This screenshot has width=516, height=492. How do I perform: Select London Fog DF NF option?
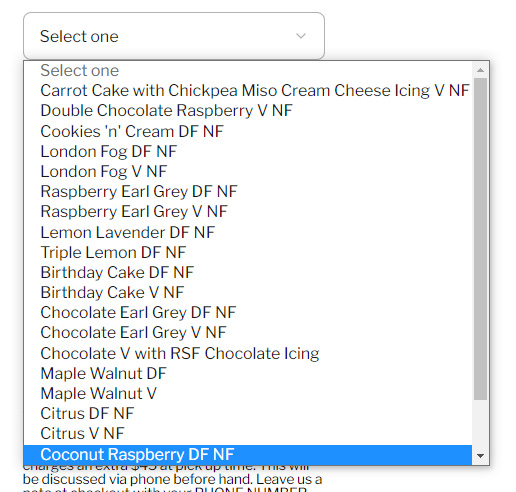(x=248, y=151)
